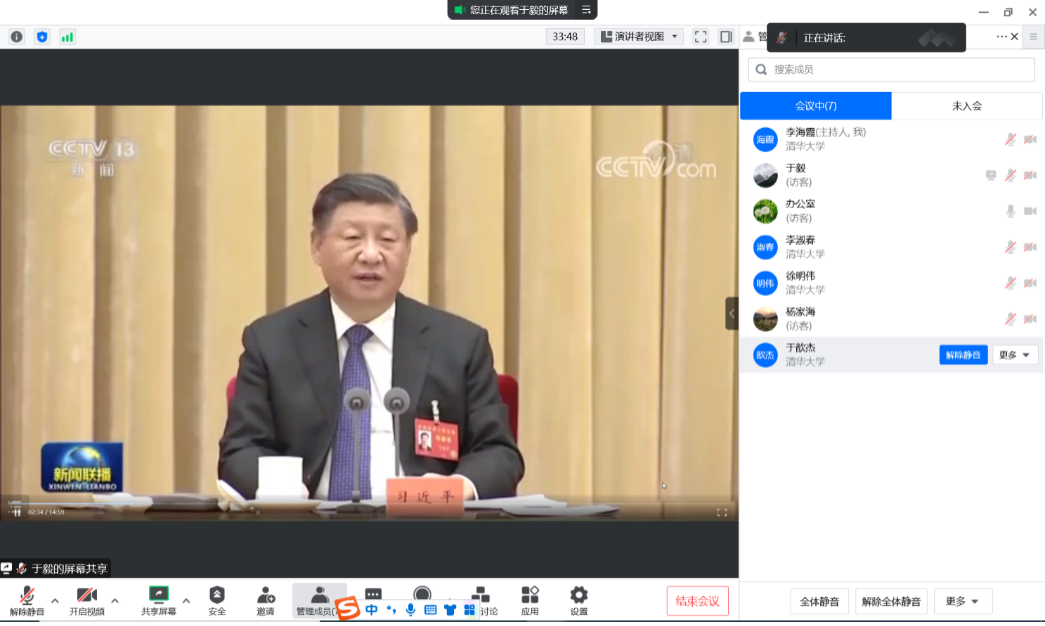The width and height of the screenshot is (1045, 626).
Task: Select member row 徐明伟
Action: click(x=891, y=283)
